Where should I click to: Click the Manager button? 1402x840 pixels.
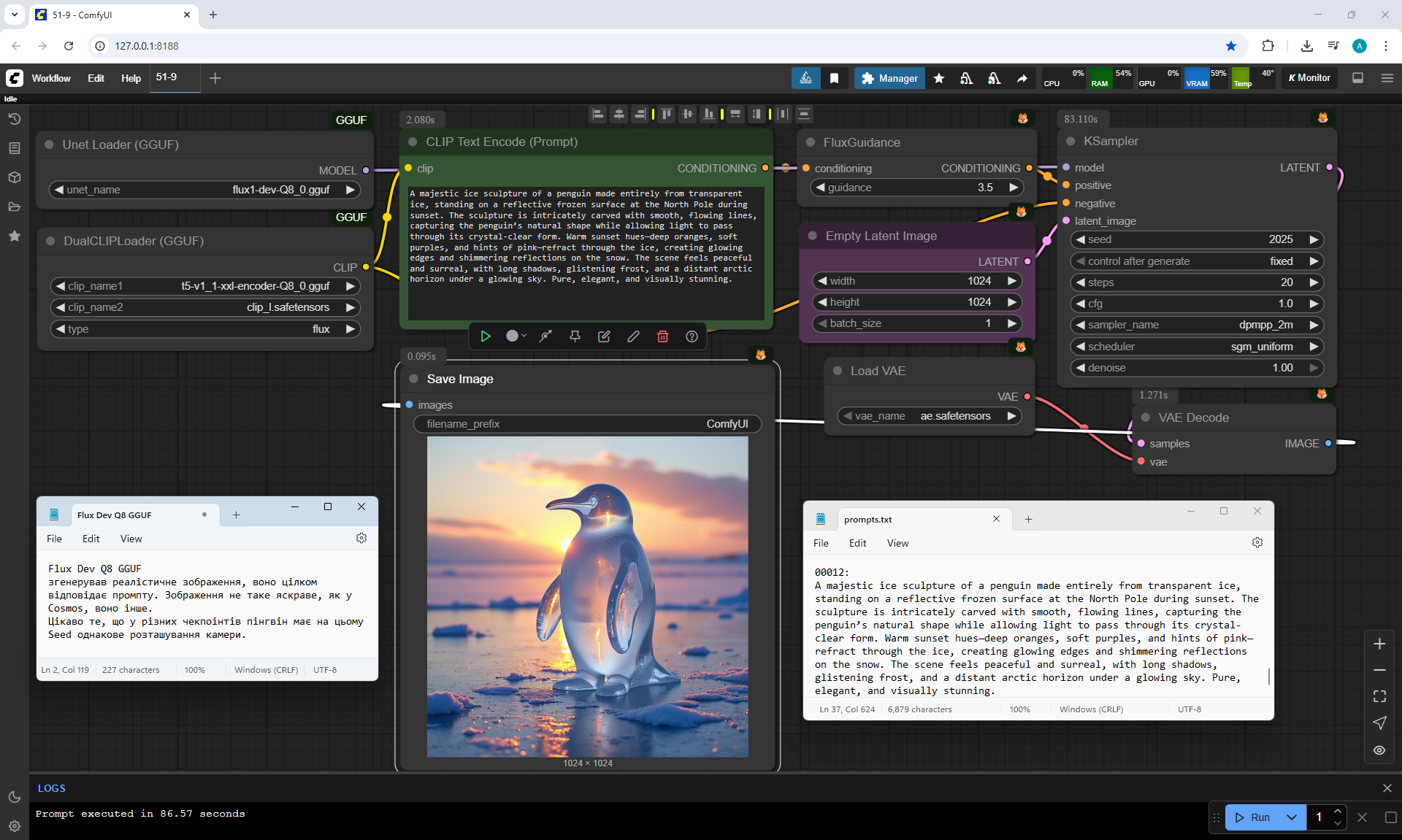(x=889, y=78)
